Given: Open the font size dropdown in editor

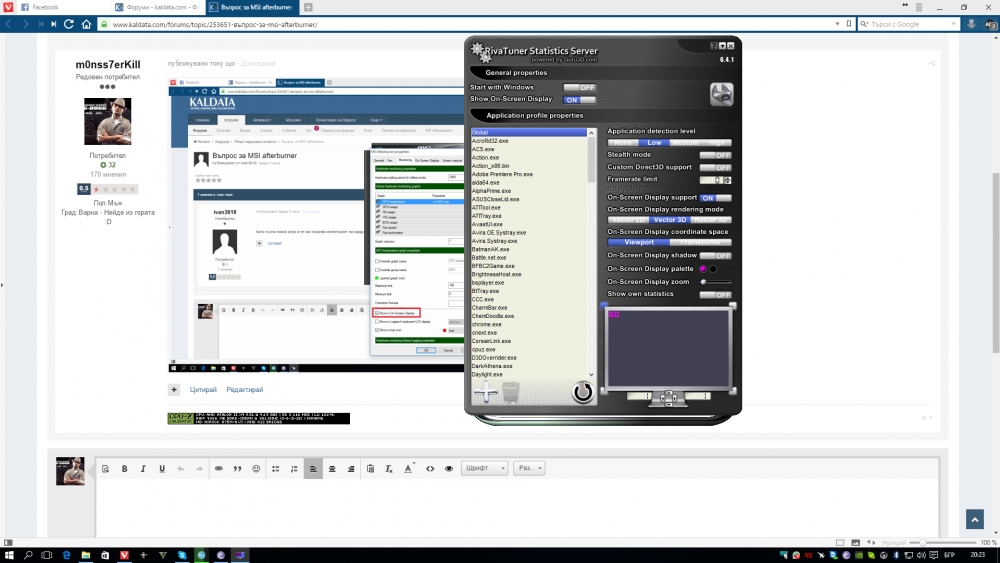Looking at the screenshot, I should (529, 469).
